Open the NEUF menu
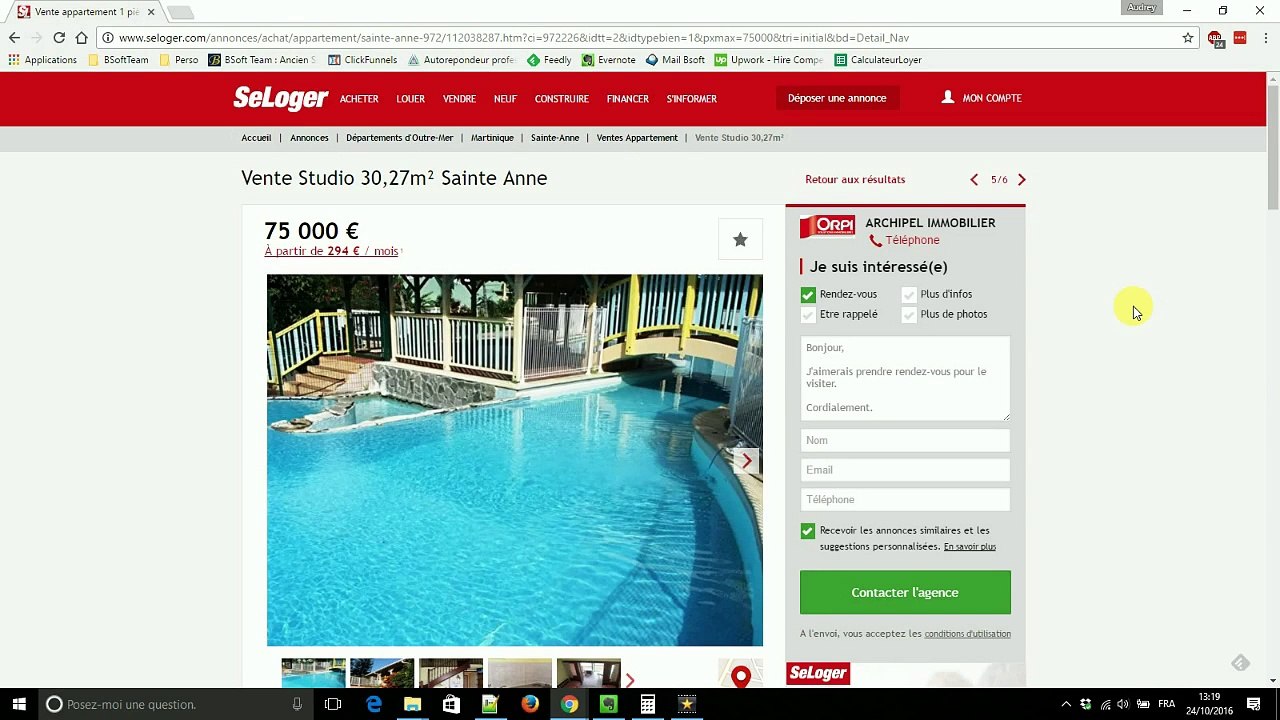Image resolution: width=1280 pixels, height=720 pixels. (x=505, y=99)
